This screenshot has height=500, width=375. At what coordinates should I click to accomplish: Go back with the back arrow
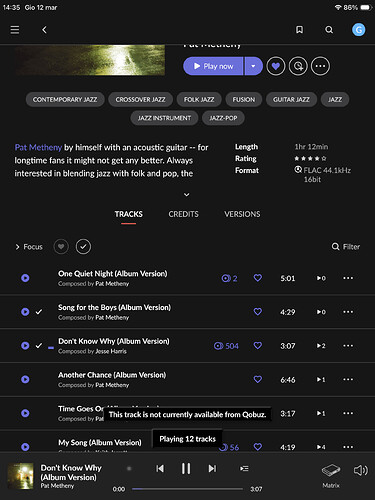44,30
